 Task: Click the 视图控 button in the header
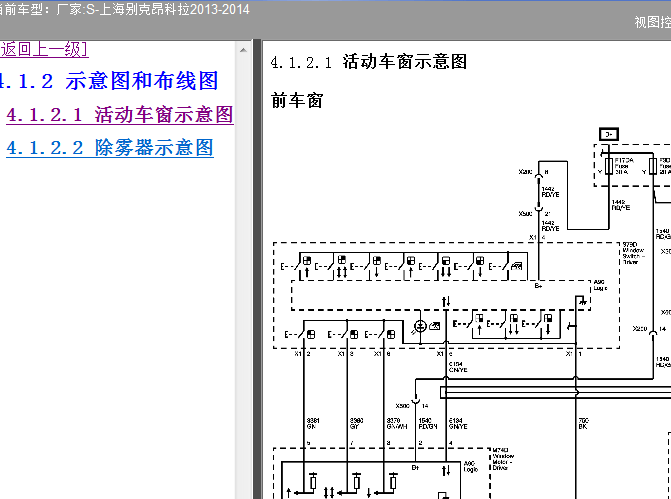[652, 22]
